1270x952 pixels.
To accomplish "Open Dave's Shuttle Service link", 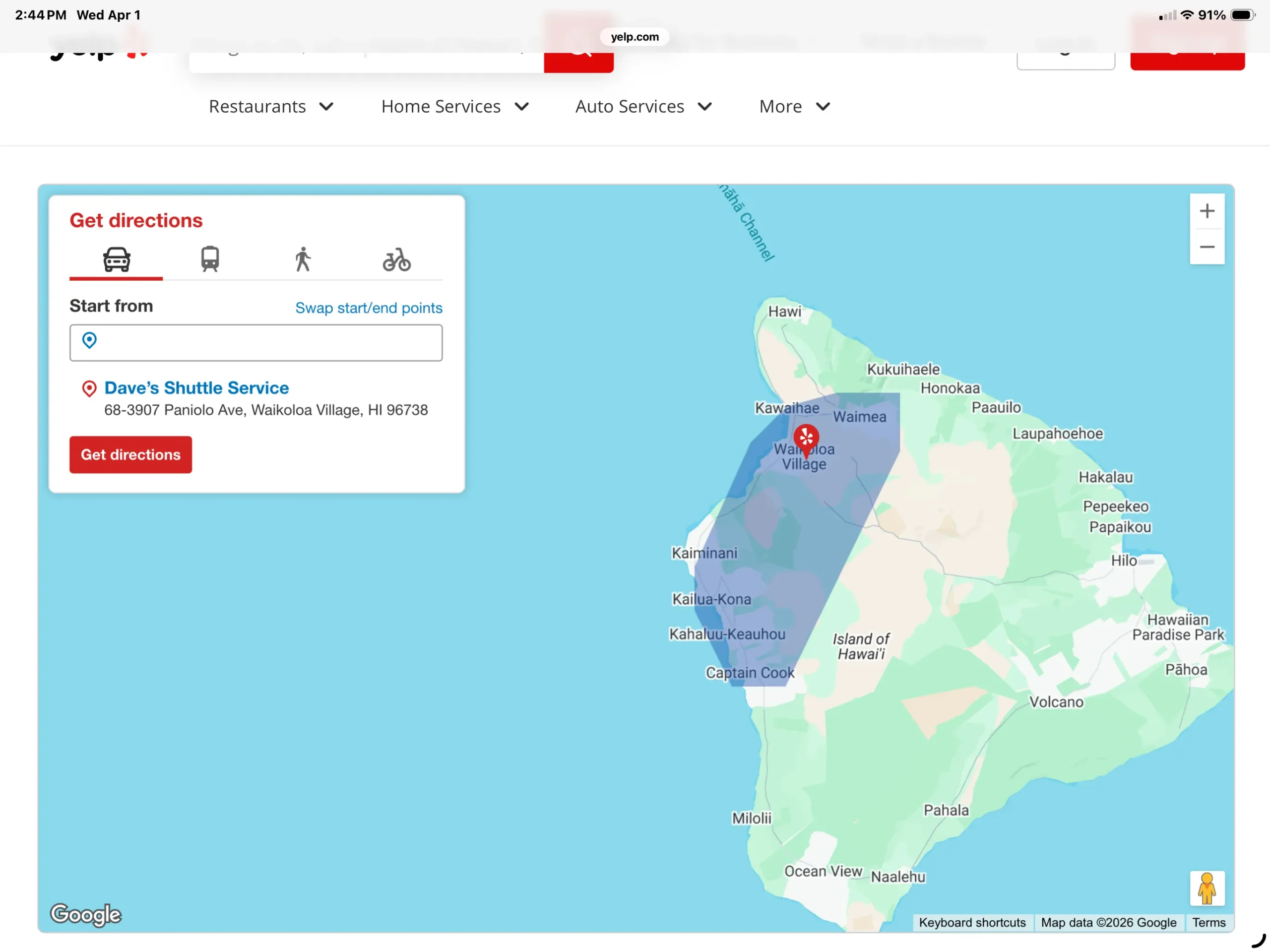I will click(x=196, y=388).
